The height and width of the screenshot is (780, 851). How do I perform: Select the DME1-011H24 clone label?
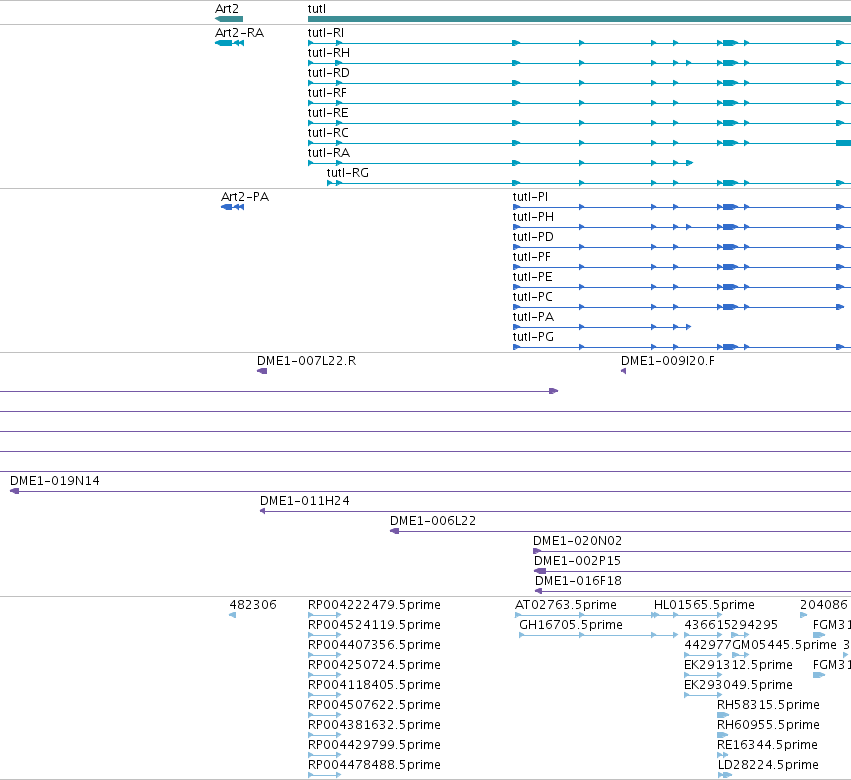click(x=304, y=501)
